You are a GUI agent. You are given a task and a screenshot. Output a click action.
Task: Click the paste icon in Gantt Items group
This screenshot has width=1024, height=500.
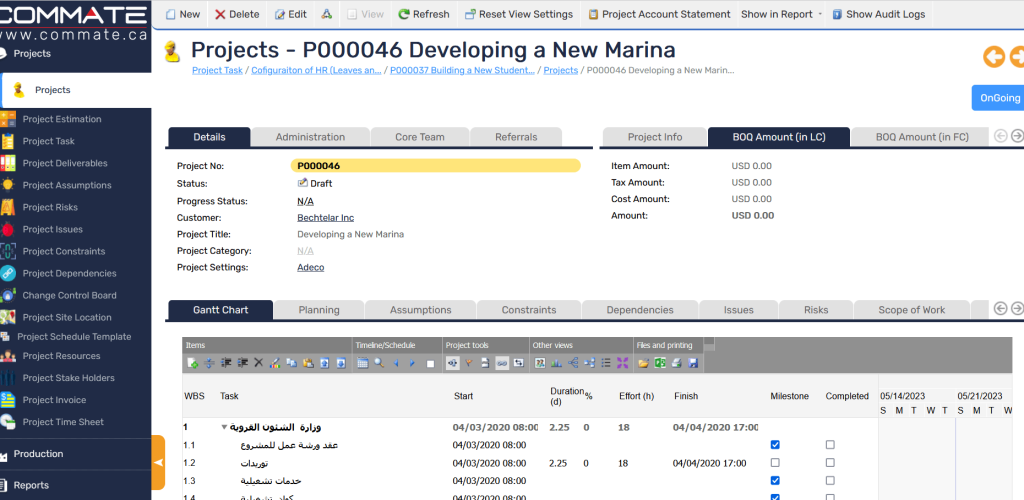[x=308, y=363]
